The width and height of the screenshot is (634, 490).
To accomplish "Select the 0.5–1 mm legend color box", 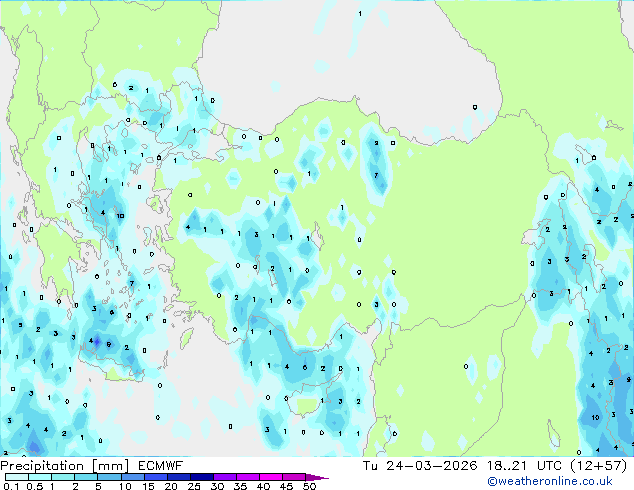I will point(40,477).
